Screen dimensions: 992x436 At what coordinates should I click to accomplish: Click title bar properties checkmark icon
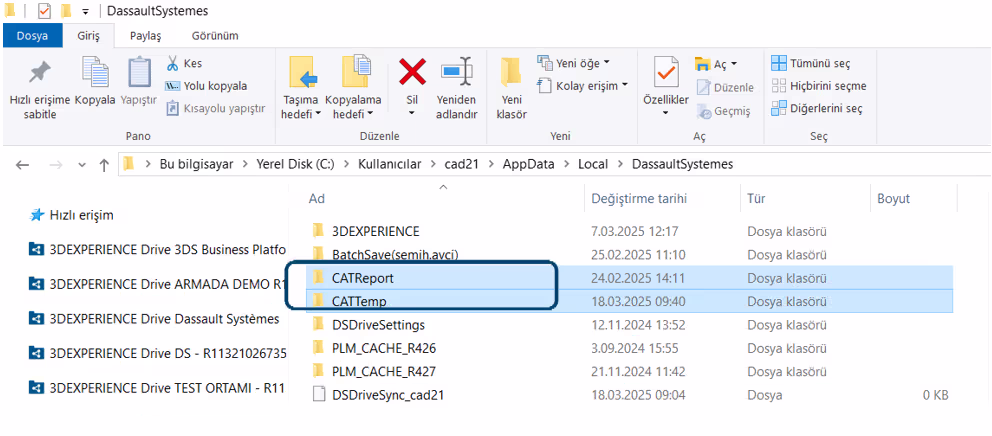[x=44, y=11]
